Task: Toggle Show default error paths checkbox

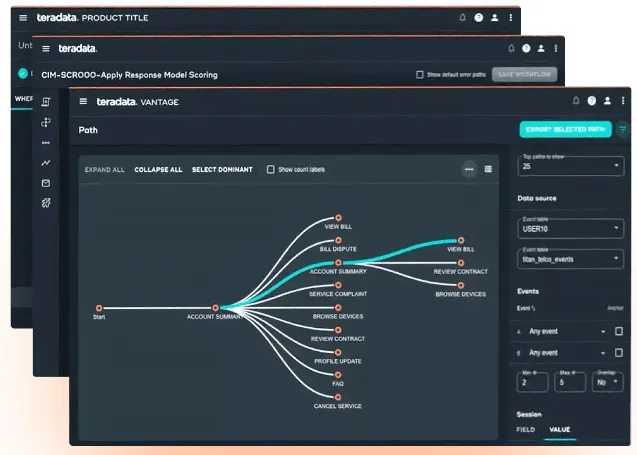Action: [420, 75]
